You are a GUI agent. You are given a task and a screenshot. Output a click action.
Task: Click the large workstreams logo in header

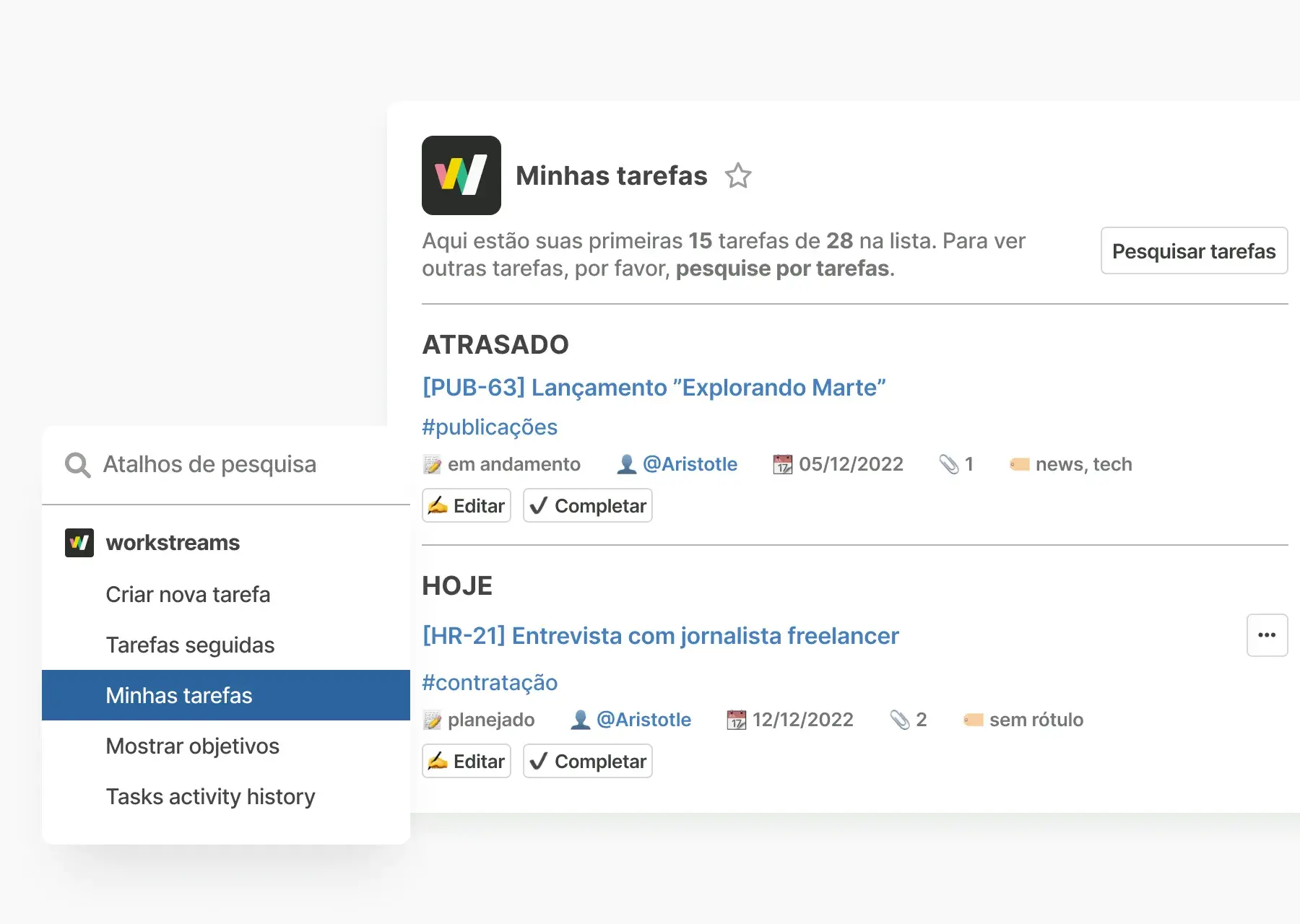coord(461,175)
